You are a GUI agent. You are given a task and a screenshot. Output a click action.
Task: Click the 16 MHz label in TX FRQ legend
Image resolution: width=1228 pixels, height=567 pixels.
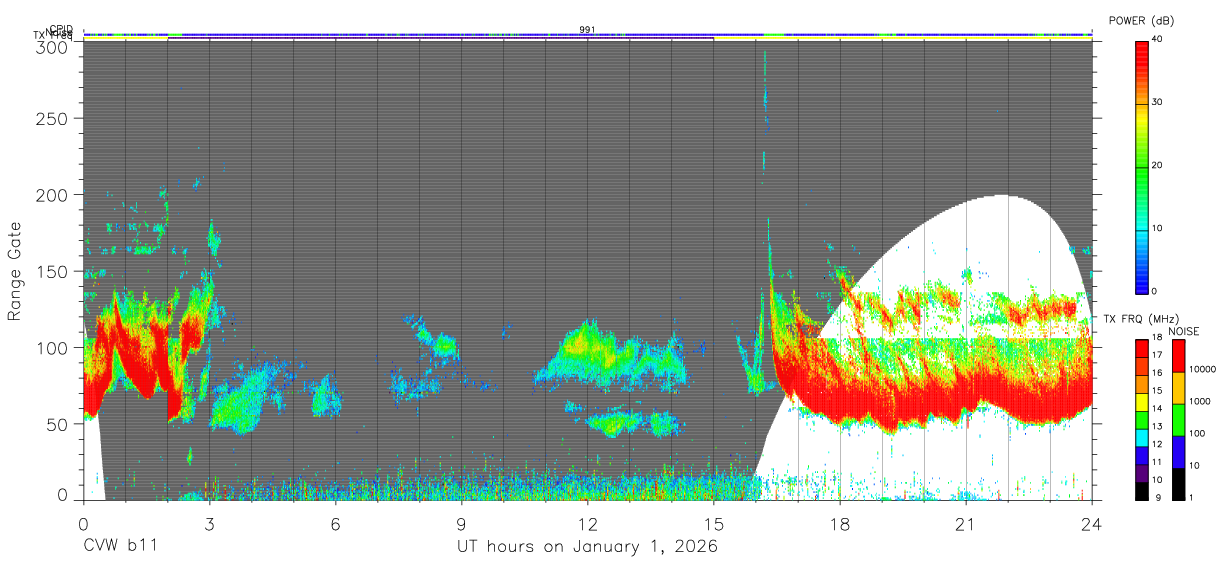[1156, 373]
